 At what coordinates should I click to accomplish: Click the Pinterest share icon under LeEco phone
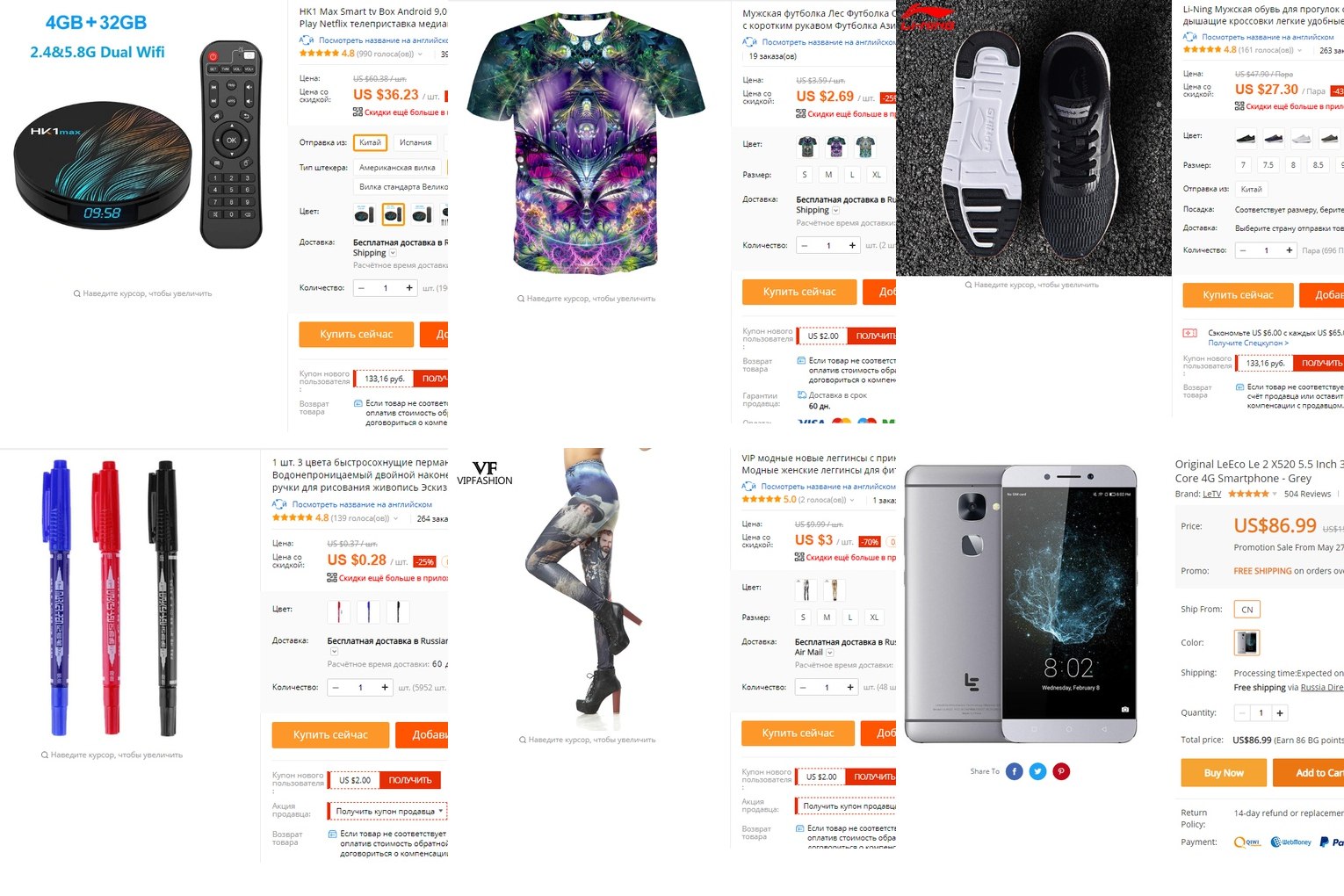1061,771
